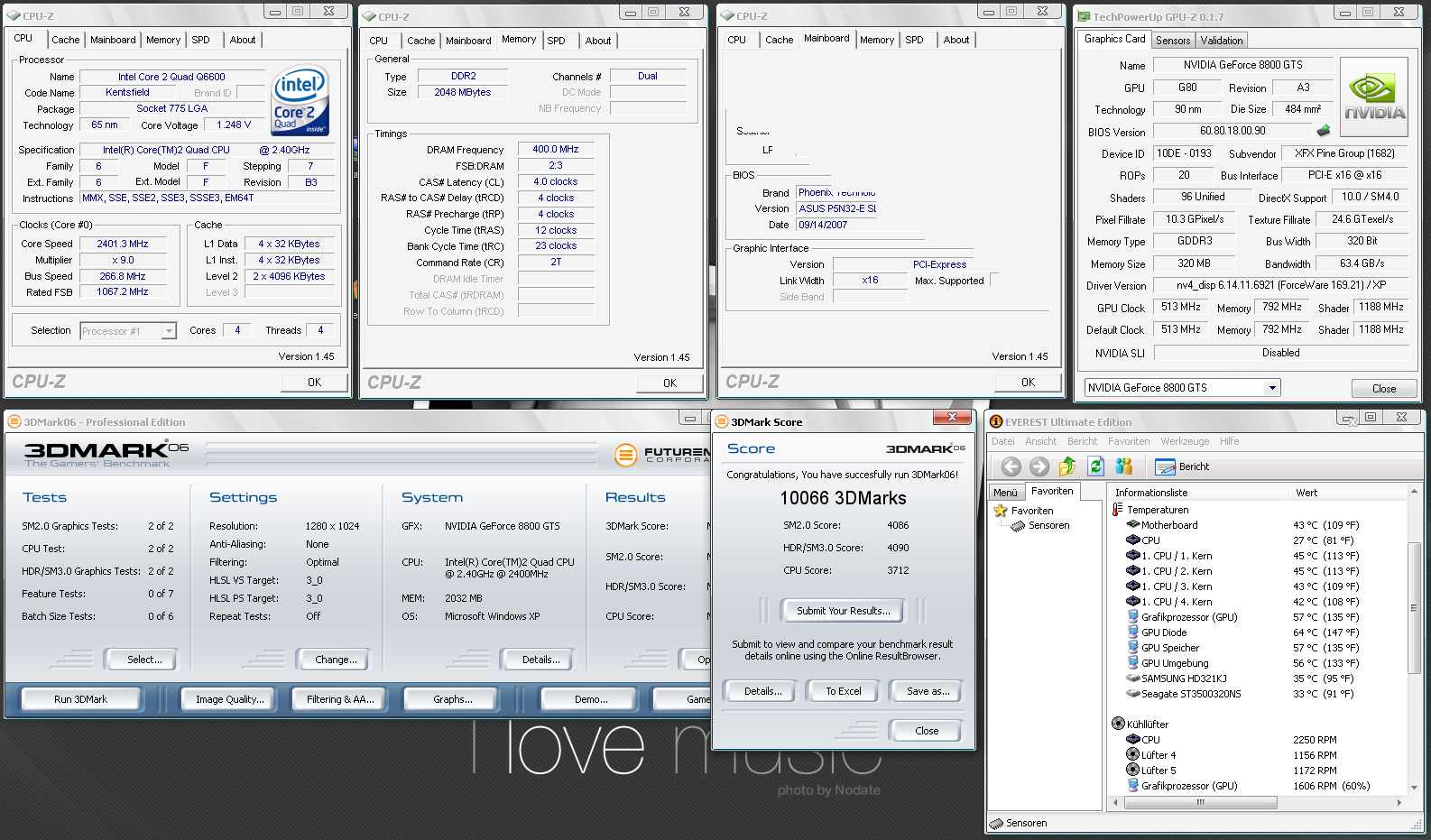Click the Save as button in 3DMark Score

(928, 691)
